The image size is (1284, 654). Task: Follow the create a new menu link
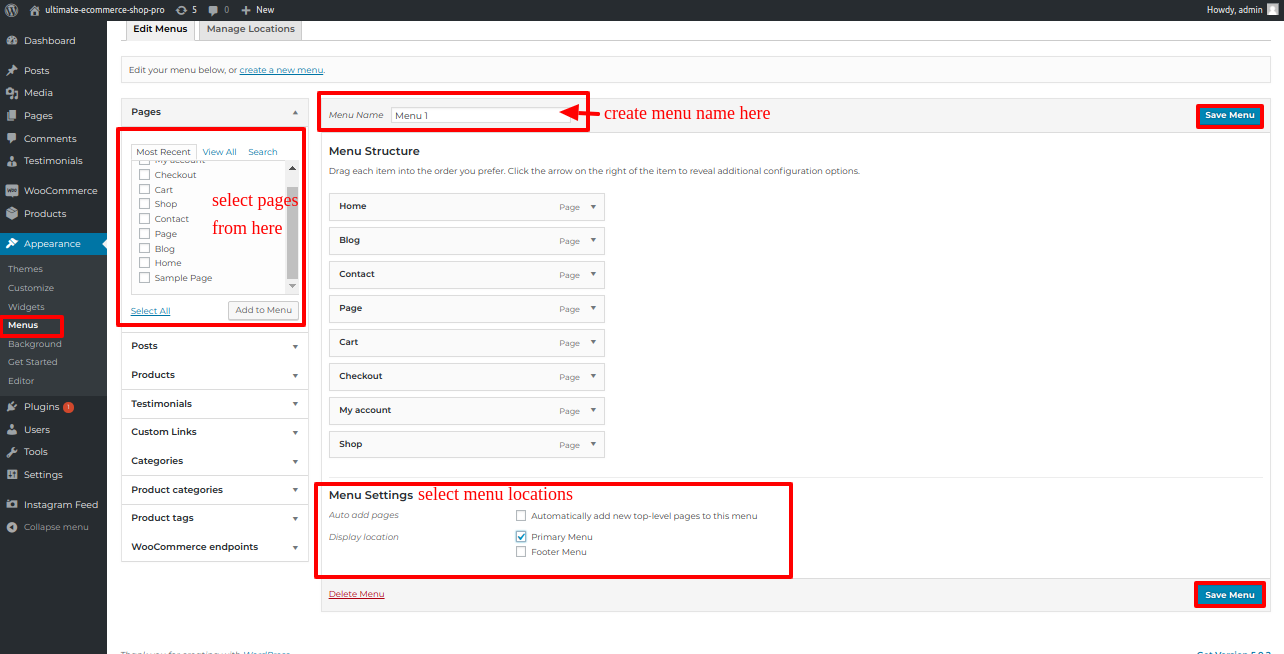click(281, 70)
